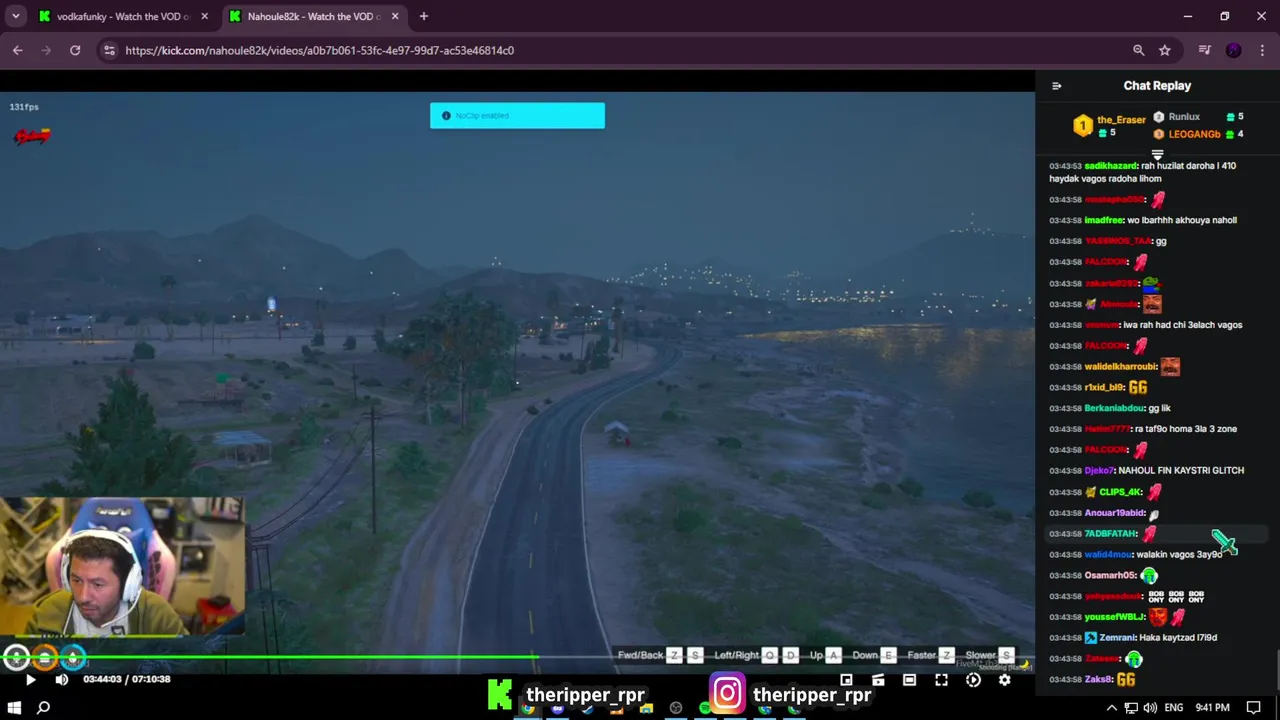
Task: Click username r1xid_bl9 in chat
Action: [x=1105, y=387]
